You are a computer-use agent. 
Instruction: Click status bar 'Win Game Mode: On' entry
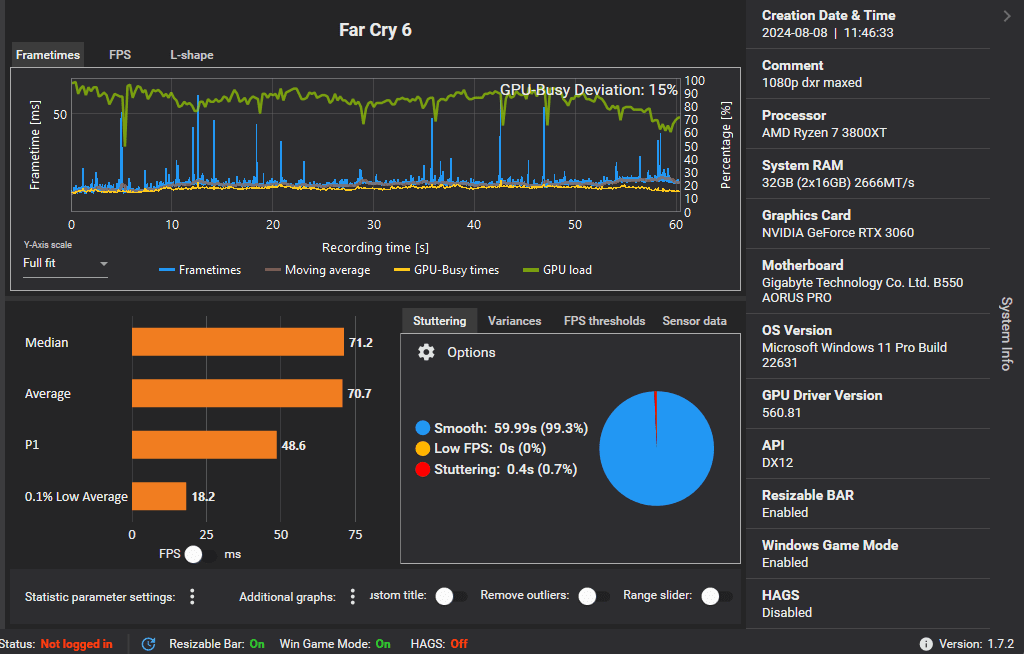[x=335, y=644]
